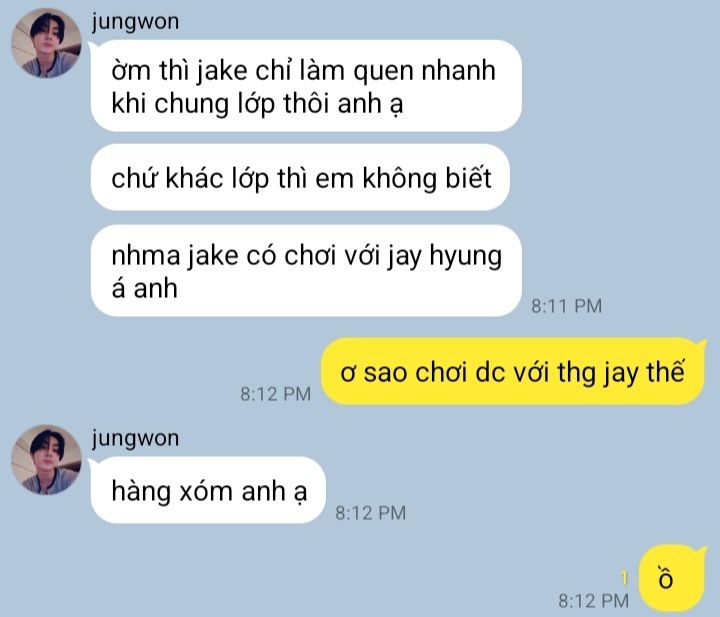Image resolution: width=720 pixels, height=617 pixels.
Task: Select the 'nhma jake có chơi với jay hyung' bubble
Action: pos(306,271)
